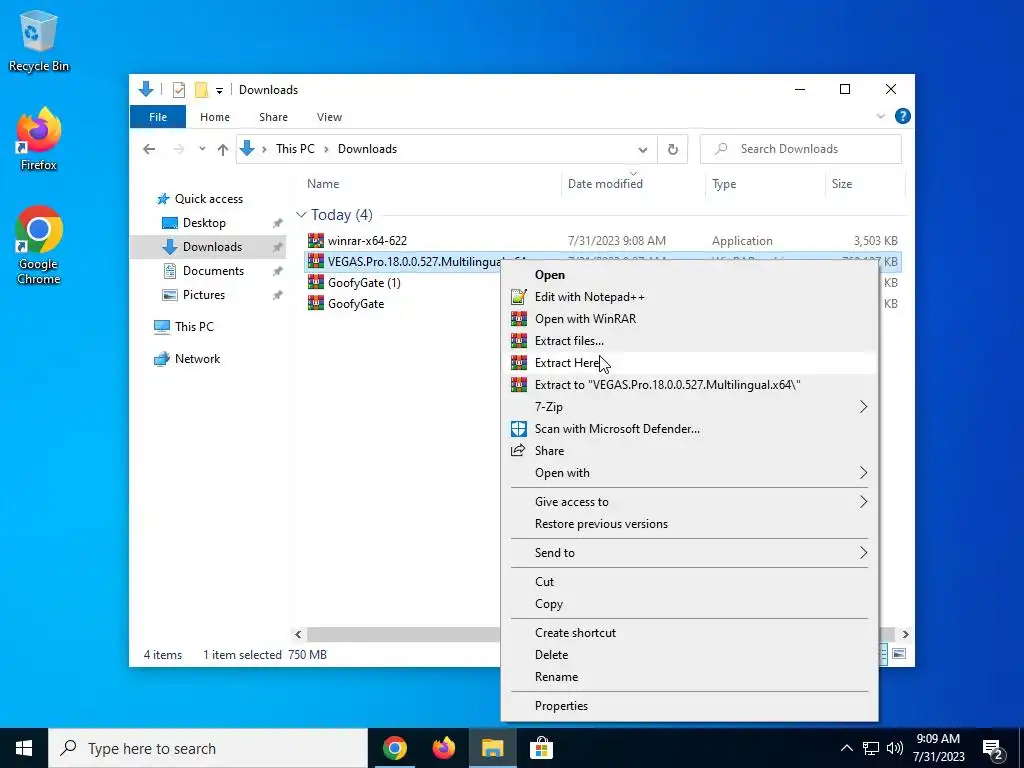This screenshot has width=1024, height=768.
Task: Click the GoofyGate (1) archive icon
Action: tap(316, 282)
